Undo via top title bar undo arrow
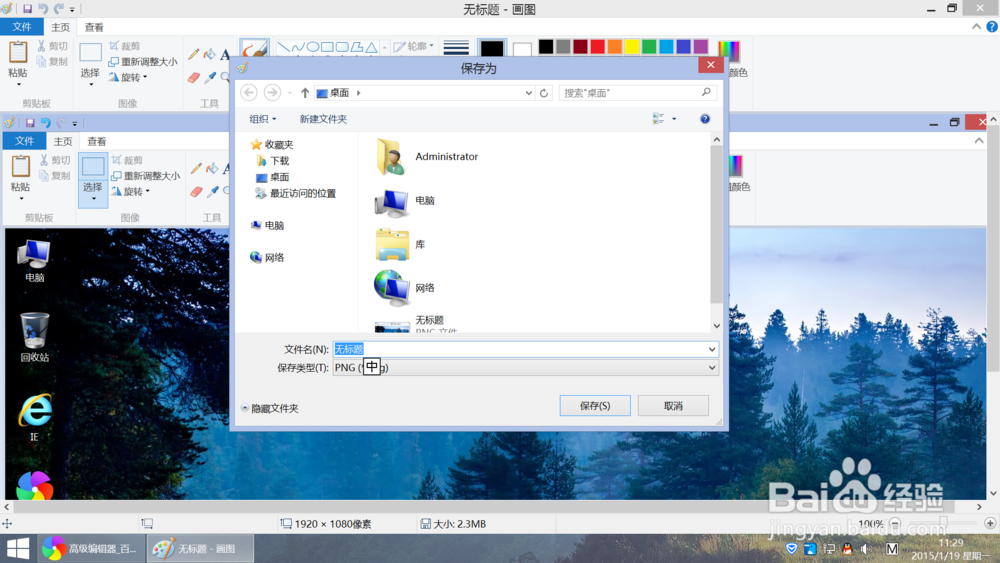Viewport: 1000px width, 563px height. tap(43, 9)
